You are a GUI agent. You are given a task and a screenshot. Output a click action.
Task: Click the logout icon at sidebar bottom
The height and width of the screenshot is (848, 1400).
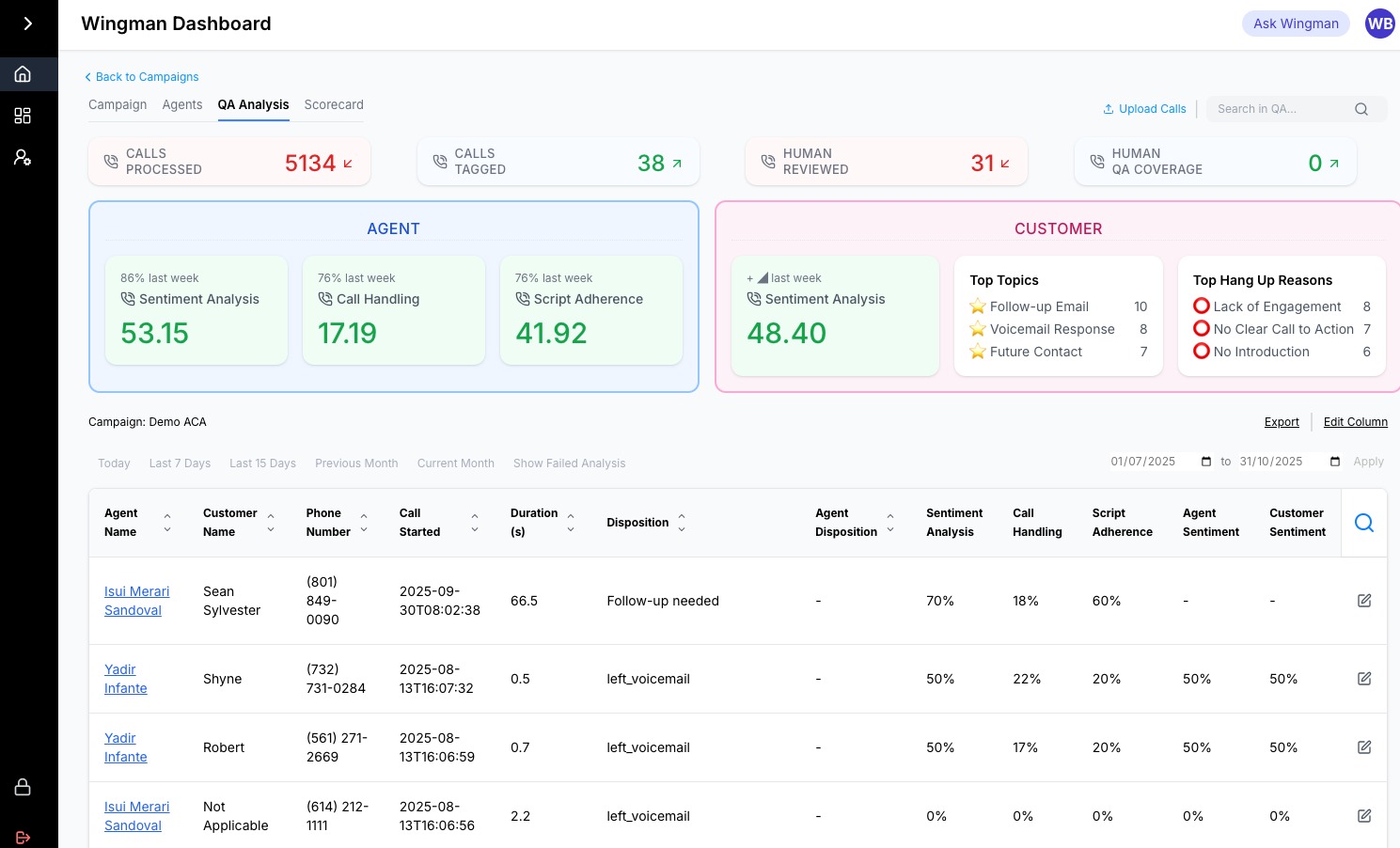[x=24, y=837]
